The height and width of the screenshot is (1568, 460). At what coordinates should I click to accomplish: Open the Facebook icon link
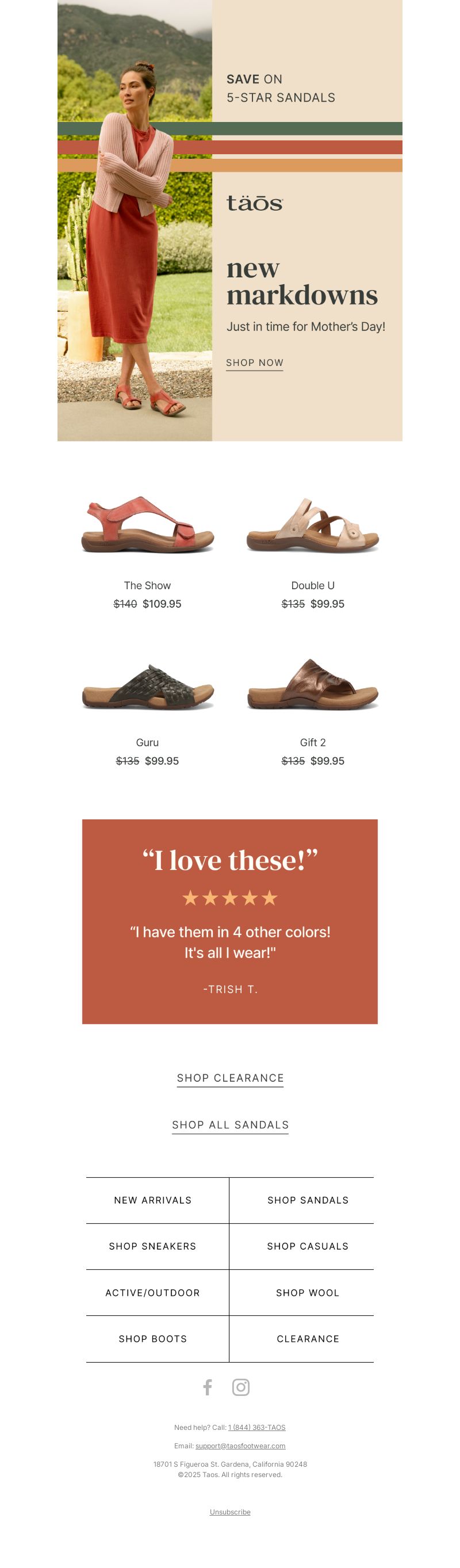pyautogui.click(x=208, y=1387)
